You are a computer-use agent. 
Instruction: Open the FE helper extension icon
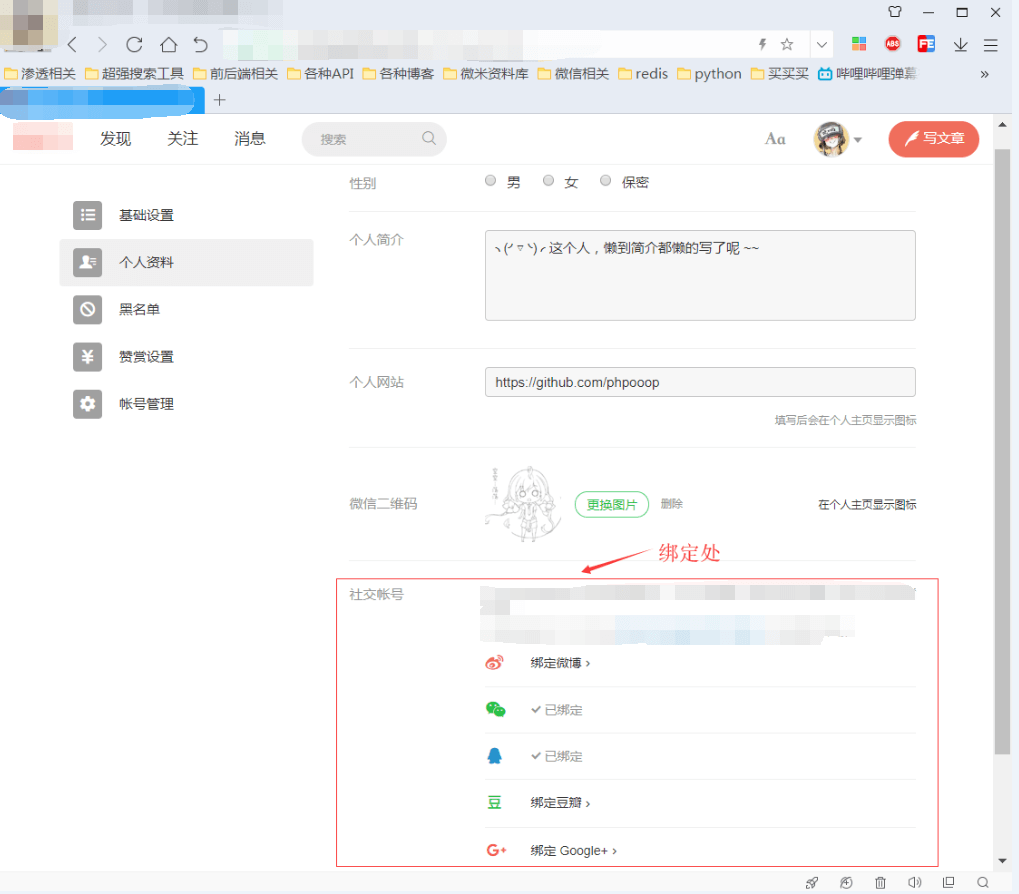point(926,44)
